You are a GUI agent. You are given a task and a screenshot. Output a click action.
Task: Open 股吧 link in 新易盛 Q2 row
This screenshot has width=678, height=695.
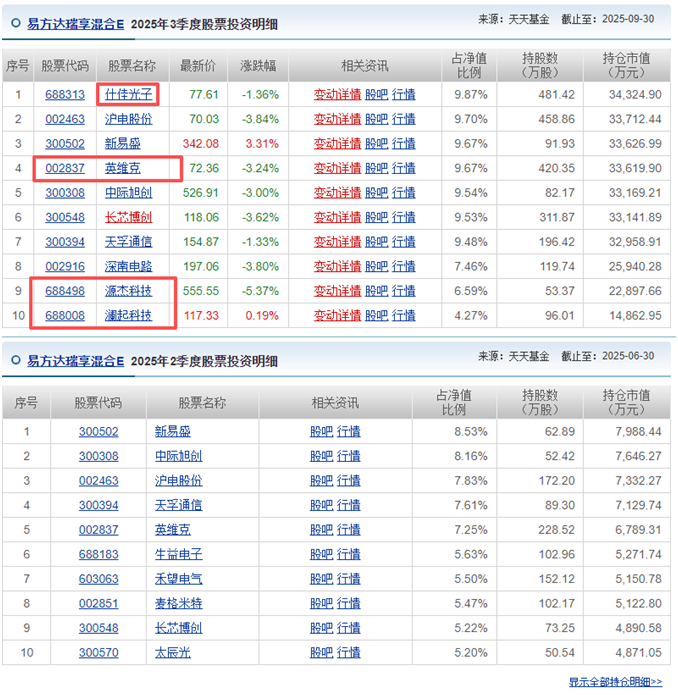pos(321,431)
